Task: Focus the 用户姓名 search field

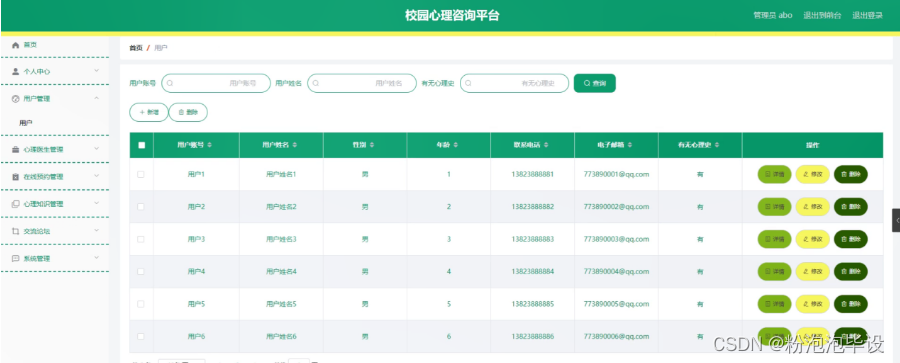Action: [x=362, y=83]
